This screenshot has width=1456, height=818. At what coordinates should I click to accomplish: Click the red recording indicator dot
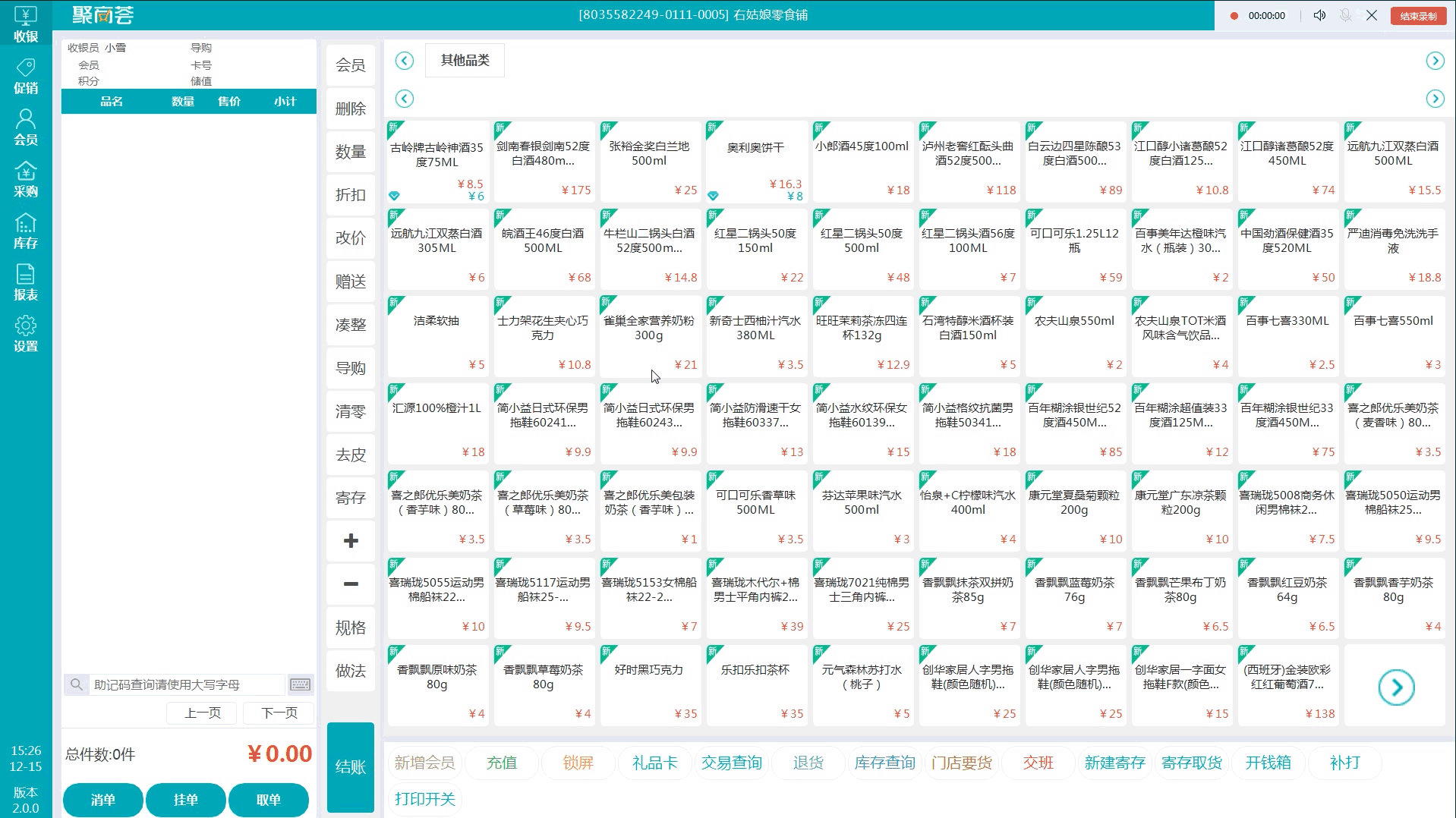(x=1234, y=16)
